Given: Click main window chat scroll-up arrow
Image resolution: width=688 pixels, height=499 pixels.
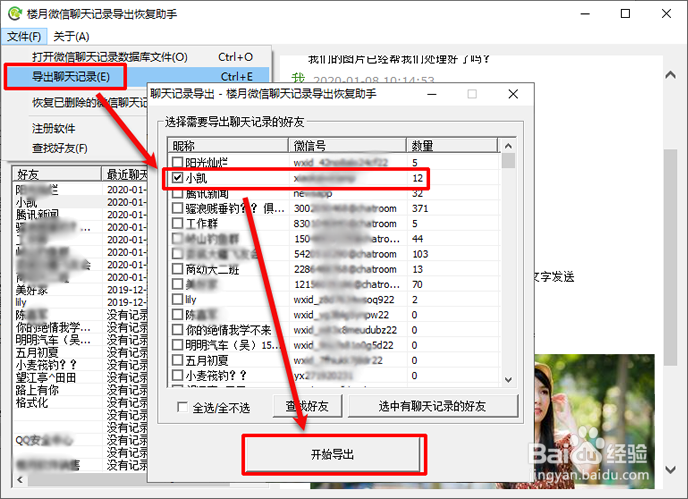Looking at the screenshot, I should 670,75.
